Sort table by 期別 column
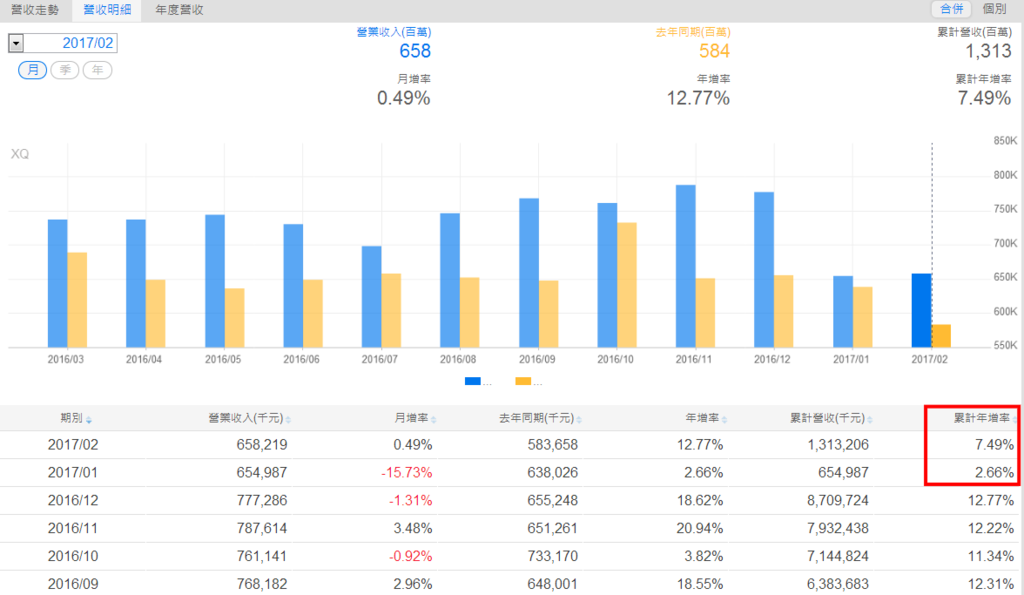 tap(76, 418)
